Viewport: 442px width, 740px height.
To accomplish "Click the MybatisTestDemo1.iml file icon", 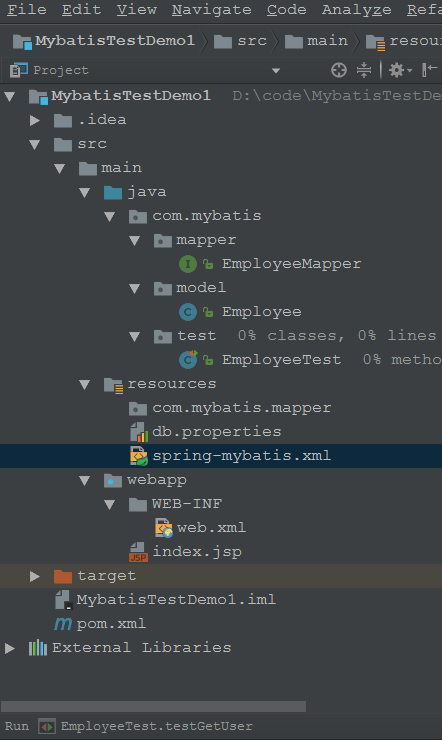I will tap(63, 600).
